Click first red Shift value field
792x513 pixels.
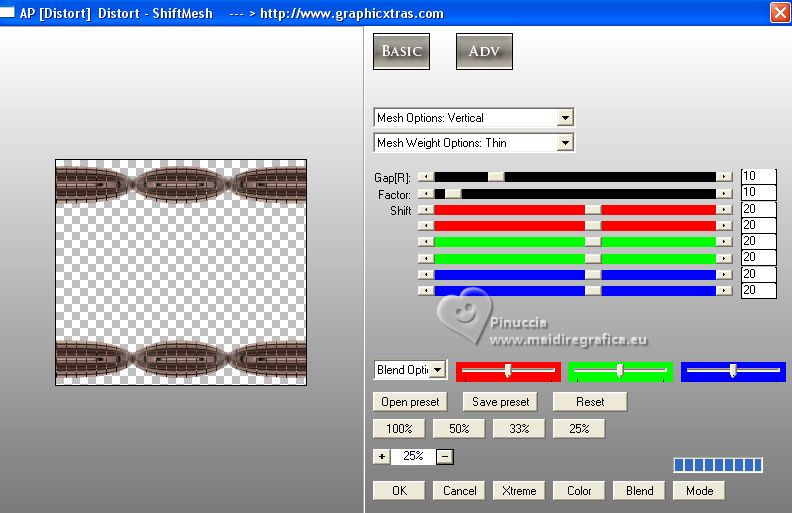point(758,209)
